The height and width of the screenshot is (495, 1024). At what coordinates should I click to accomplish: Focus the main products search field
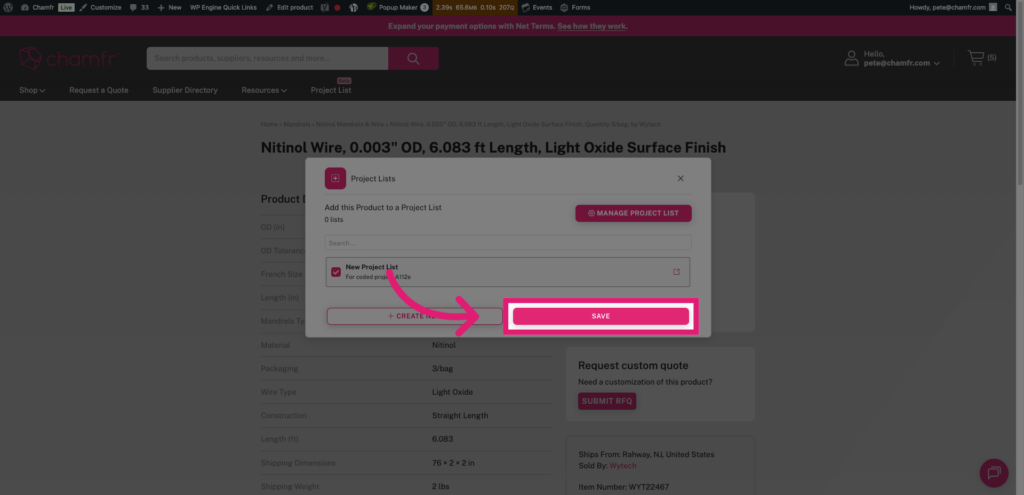267,58
